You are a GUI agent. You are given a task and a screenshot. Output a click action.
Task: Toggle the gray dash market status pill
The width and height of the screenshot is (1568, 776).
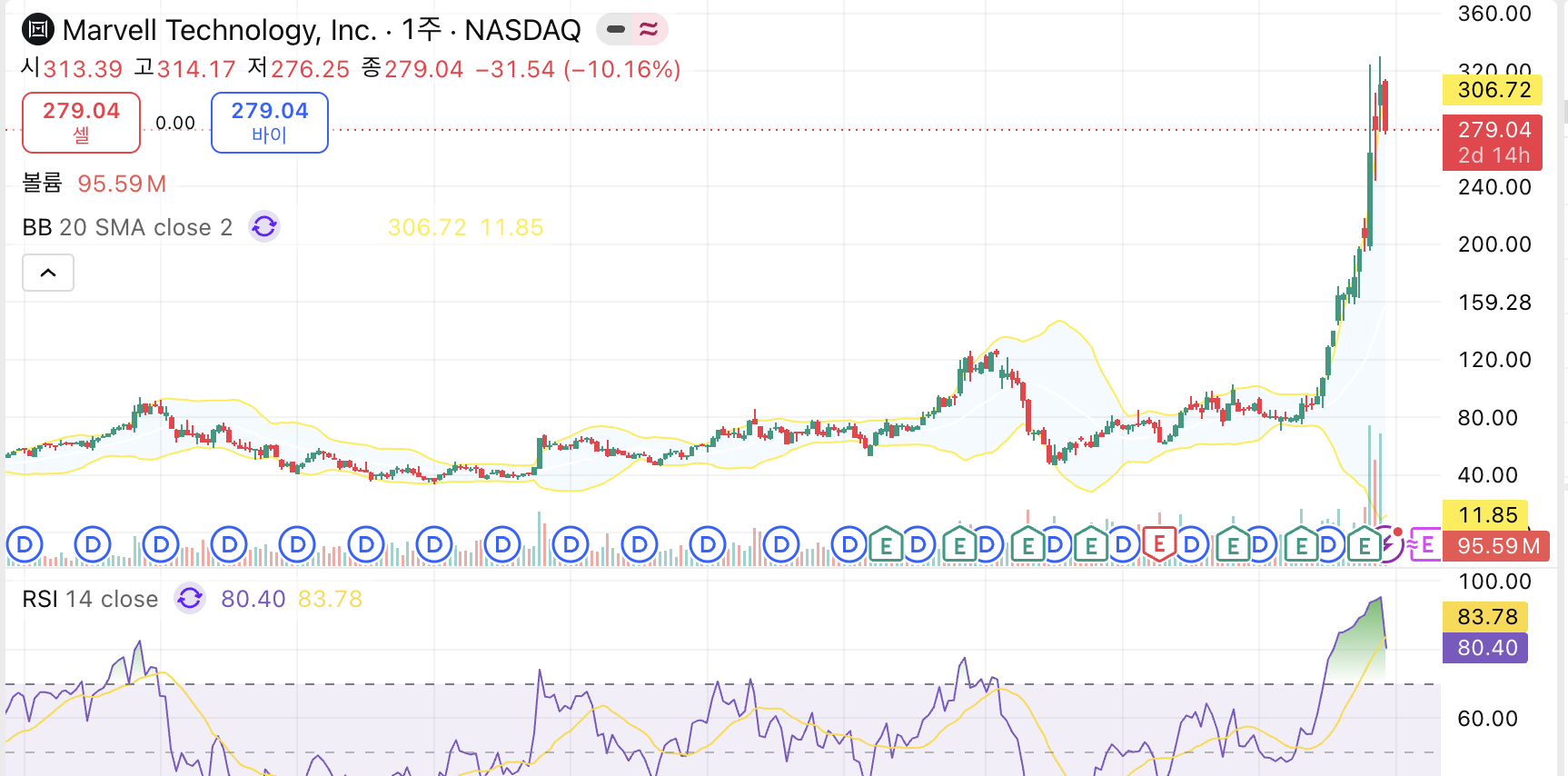pos(616,29)
